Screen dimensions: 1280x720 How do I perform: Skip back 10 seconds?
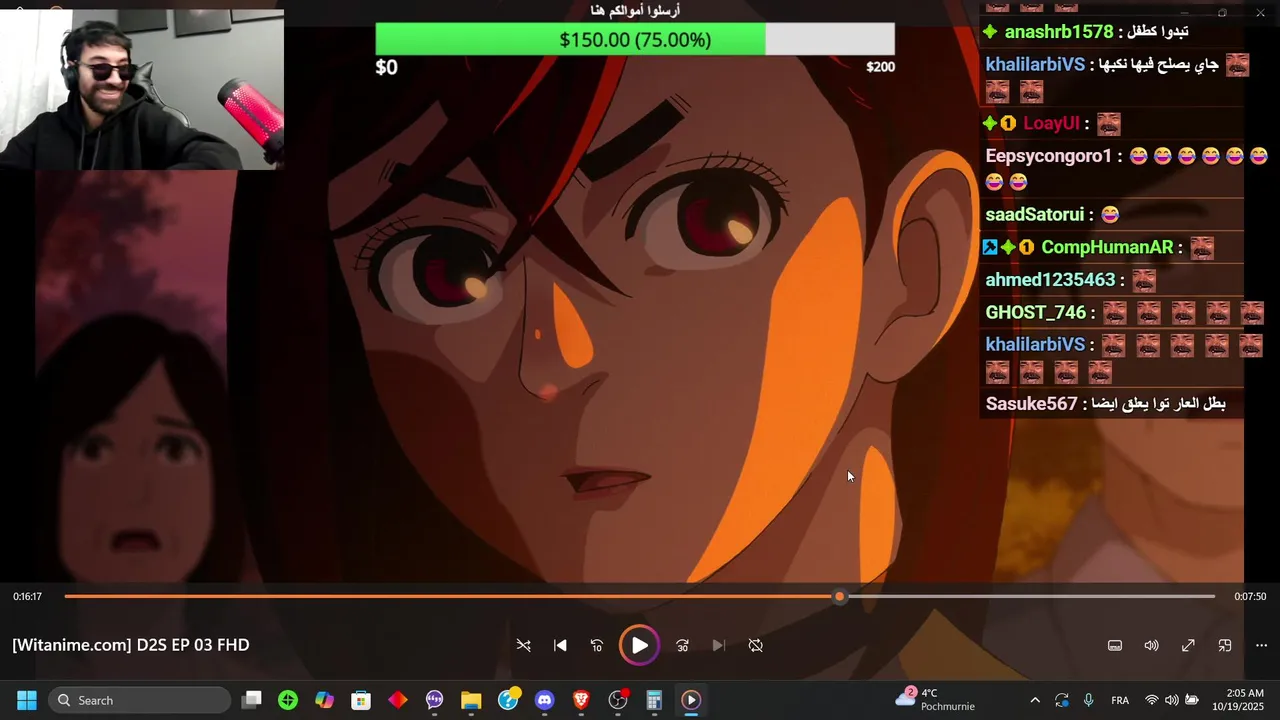click(597, 646)
